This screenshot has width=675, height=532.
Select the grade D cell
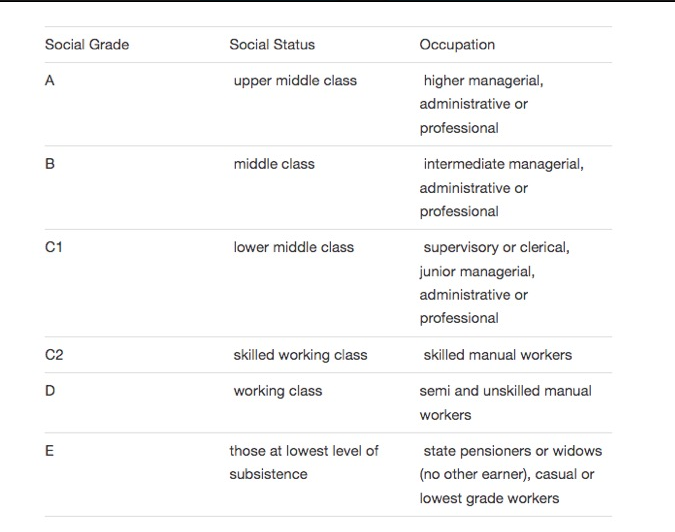pyautogui.click(x=50, y=391)
